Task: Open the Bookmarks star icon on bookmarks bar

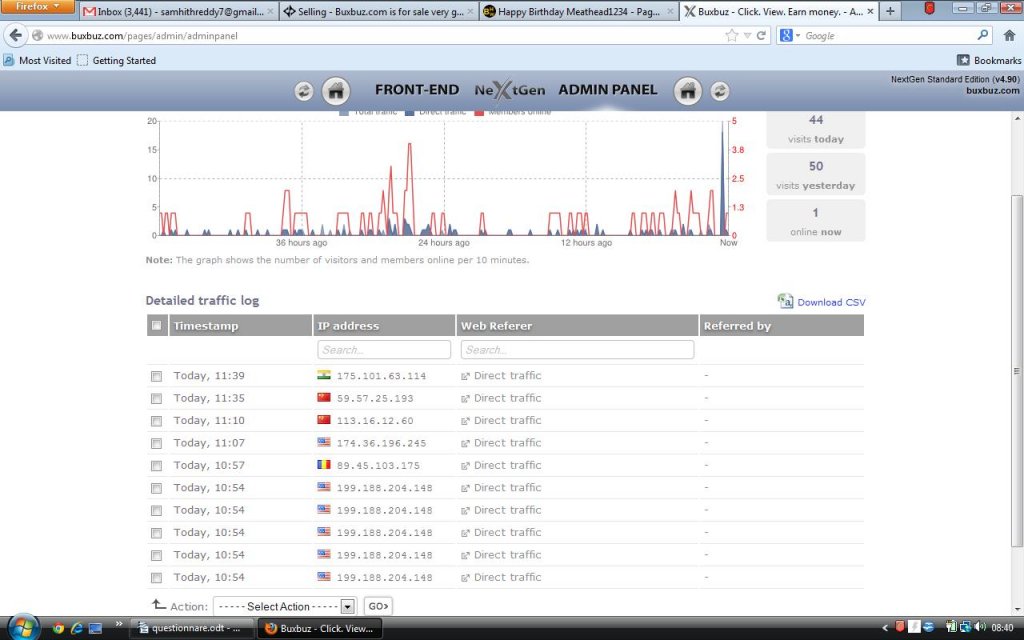Action: pyautogui.click(x=963, y=60)
